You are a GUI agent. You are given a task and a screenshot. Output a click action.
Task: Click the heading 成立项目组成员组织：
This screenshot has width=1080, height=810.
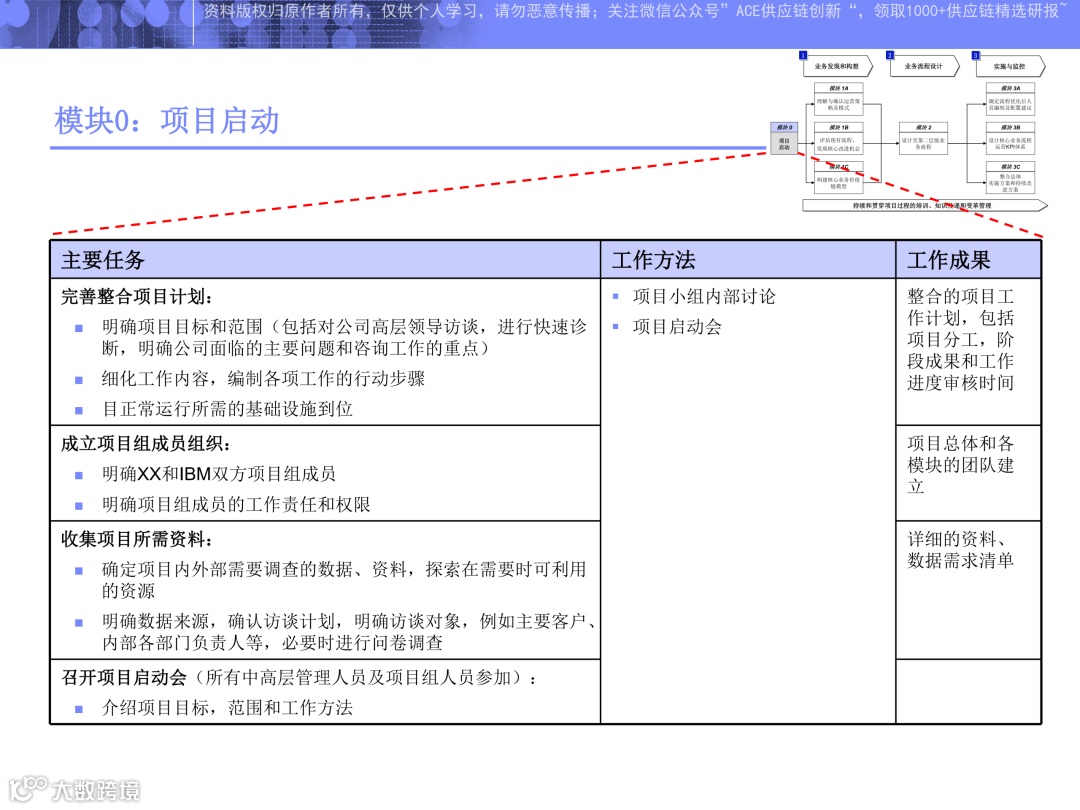[x=146, y=444]
